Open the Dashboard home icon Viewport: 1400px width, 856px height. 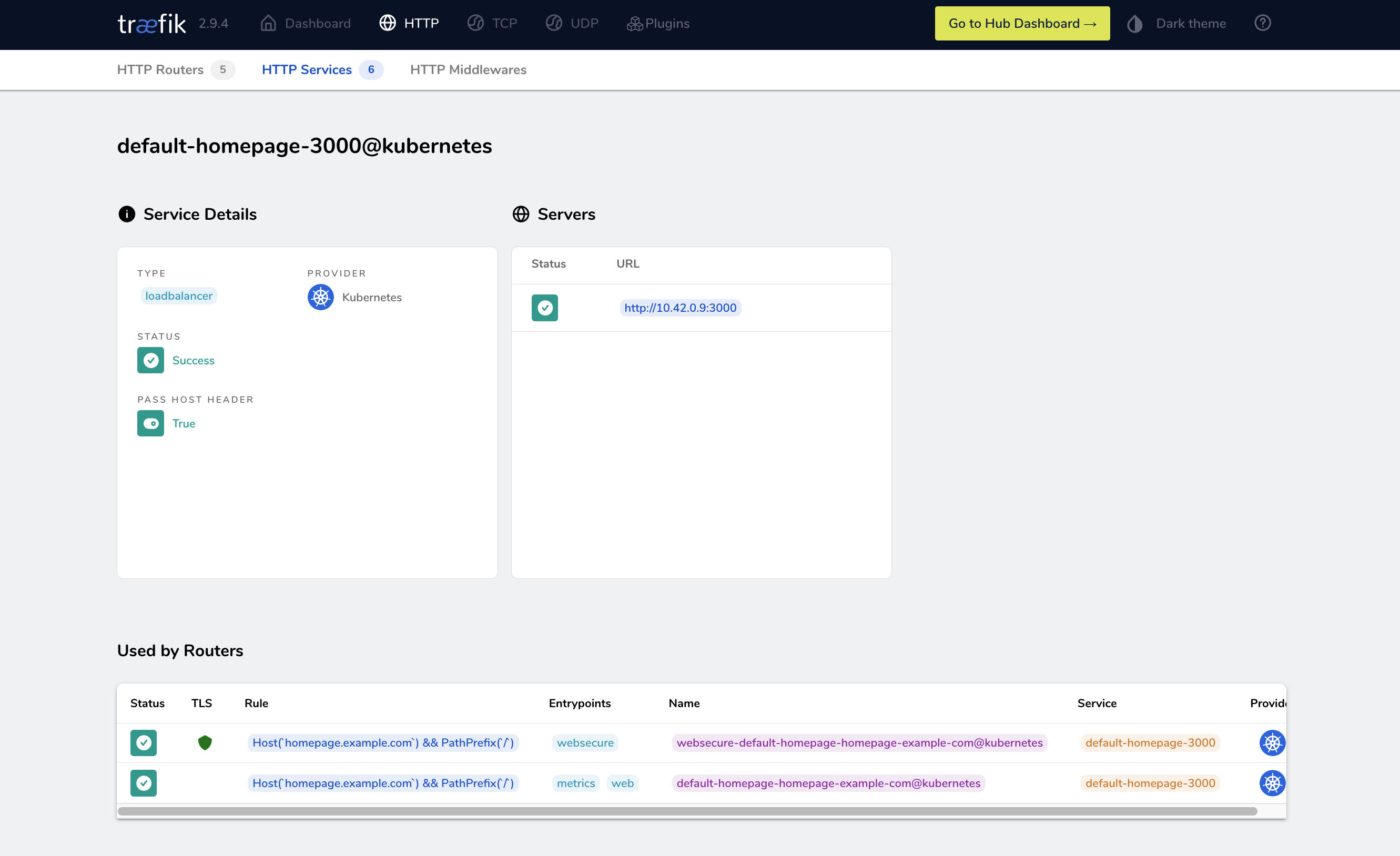pyautogui.click(x=269, y=23)
